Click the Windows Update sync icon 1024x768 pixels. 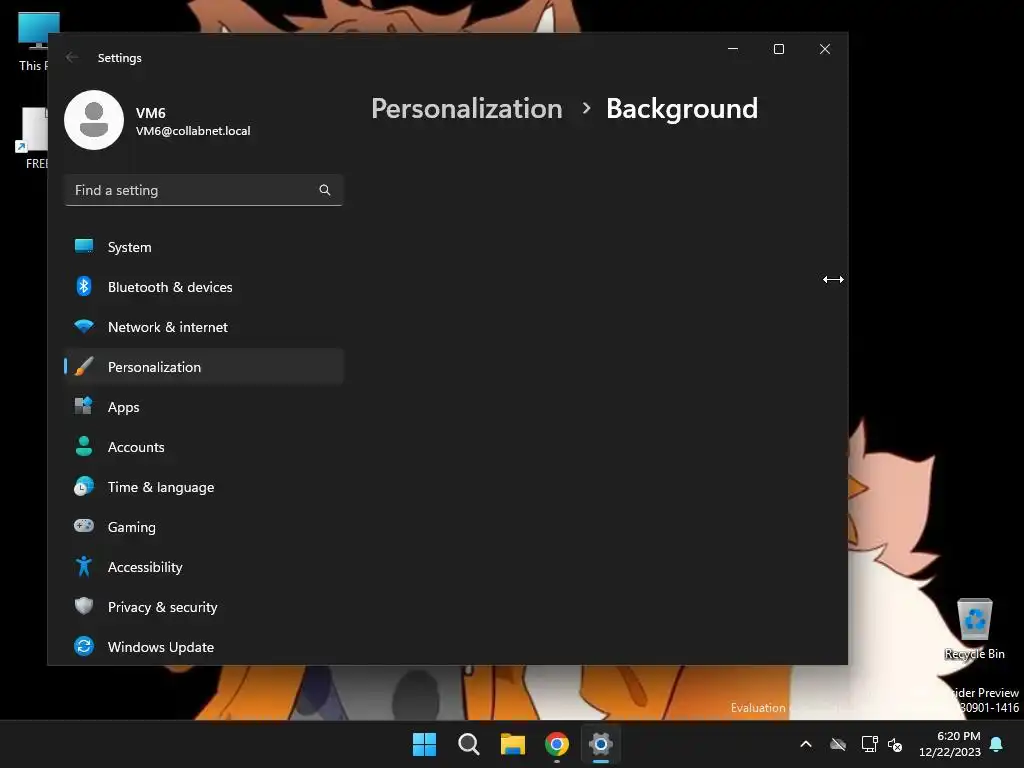pyautogui.click(x=84, y=646)
